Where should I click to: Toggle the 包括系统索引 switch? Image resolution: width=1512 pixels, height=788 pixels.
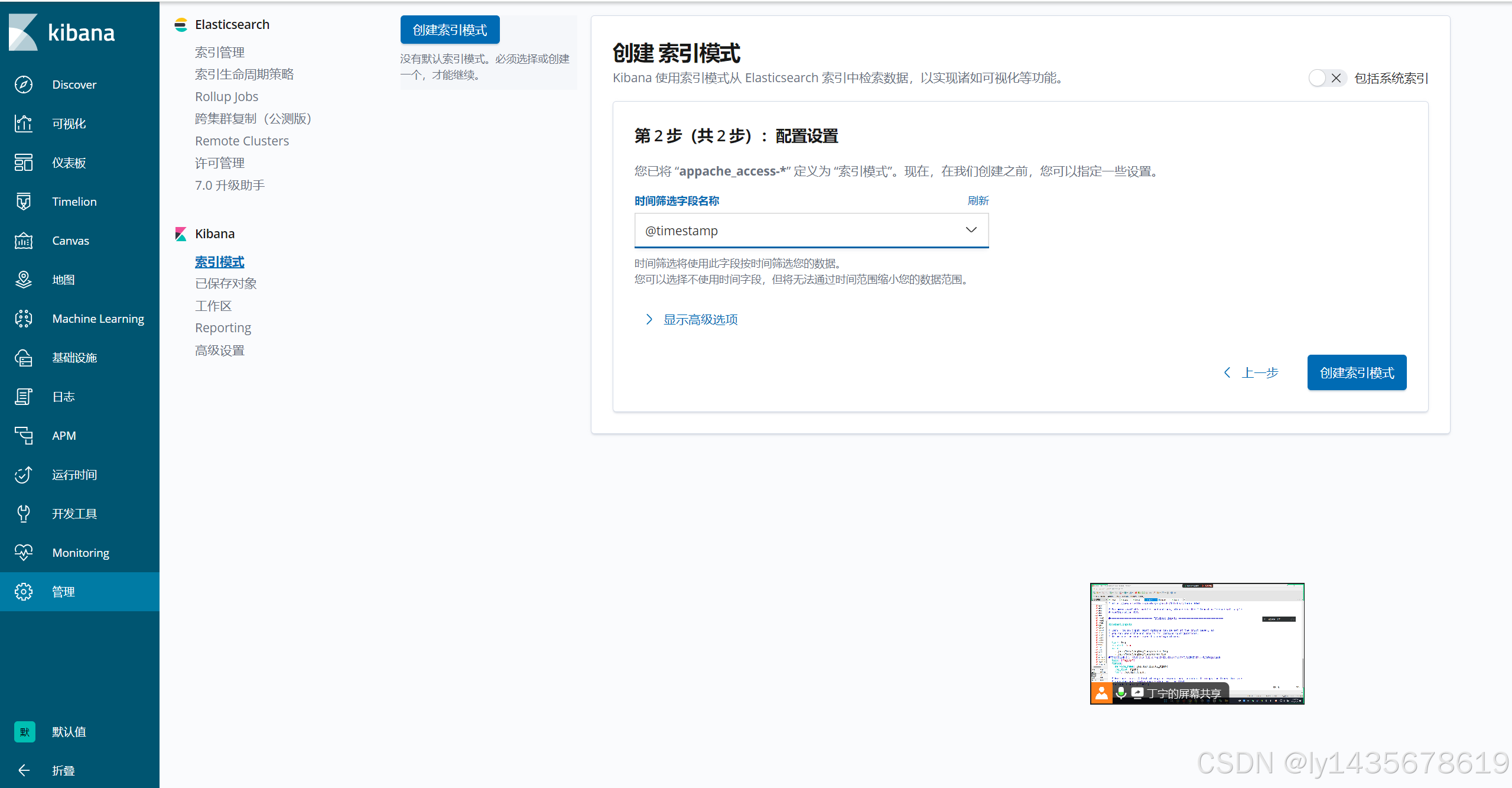pos(1326,78)
